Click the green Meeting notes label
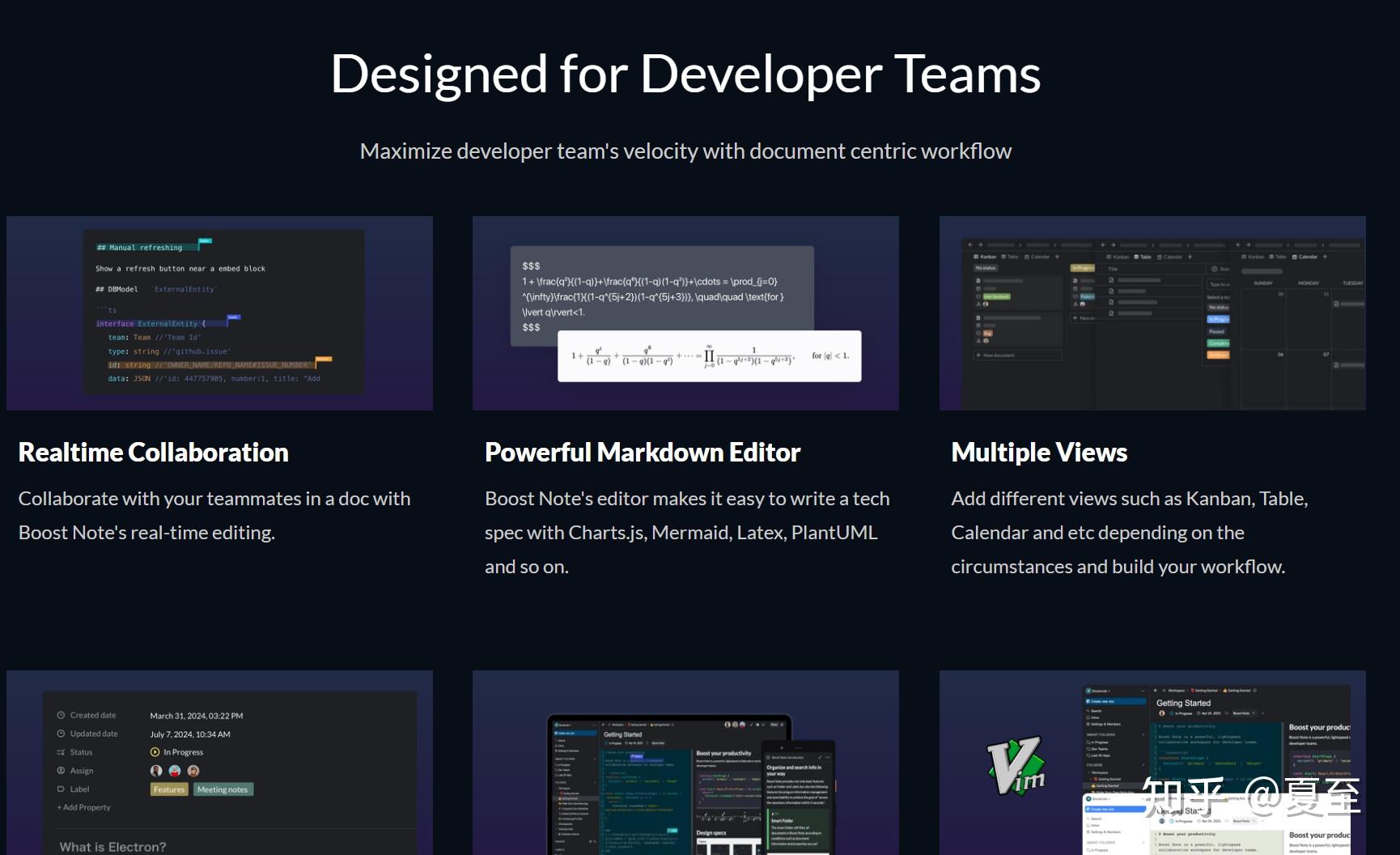The width and height of the screenshot is (1400, 855). pos(223,789)
